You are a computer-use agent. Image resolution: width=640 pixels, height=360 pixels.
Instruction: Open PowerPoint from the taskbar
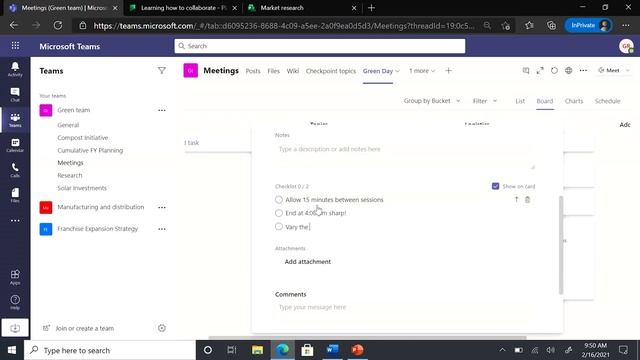coord(357,350)
